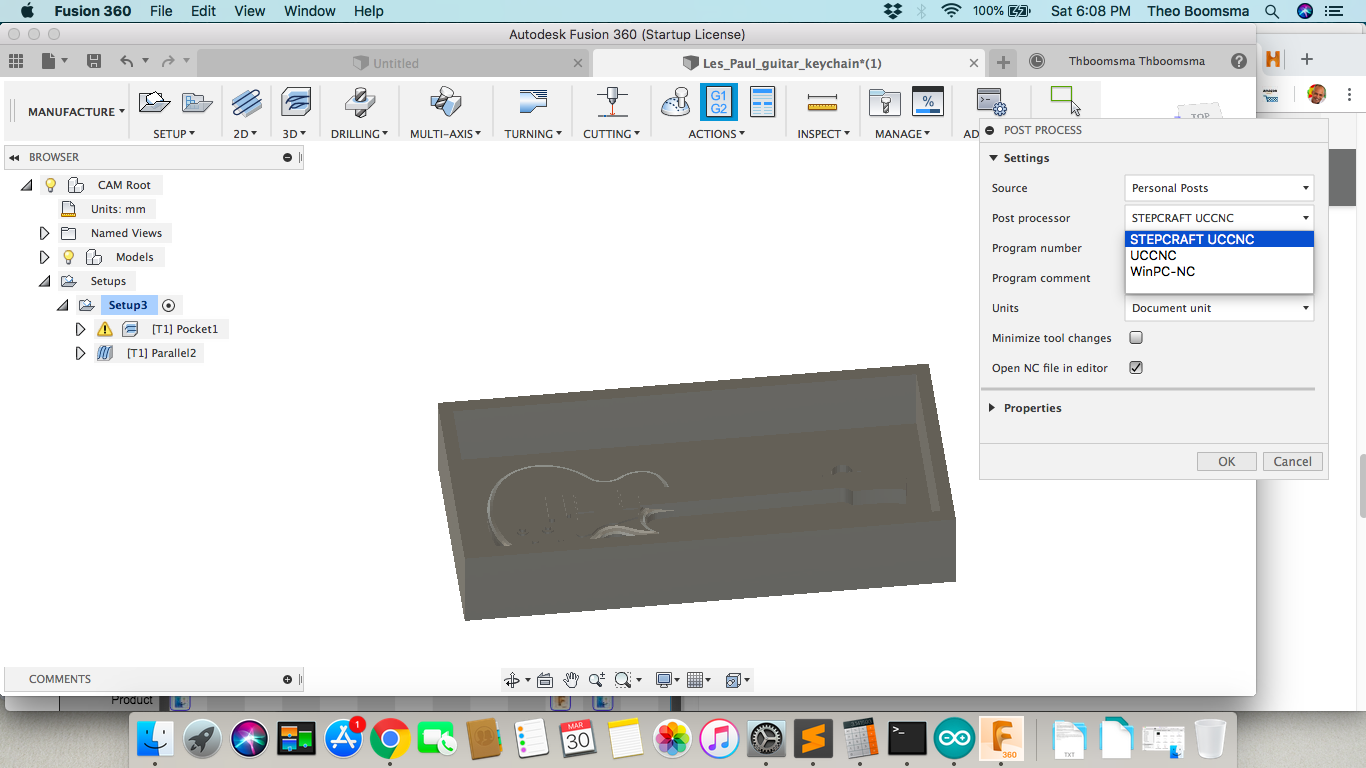Open the viewports dropdown in navigation bar

(x=737, y=680)
